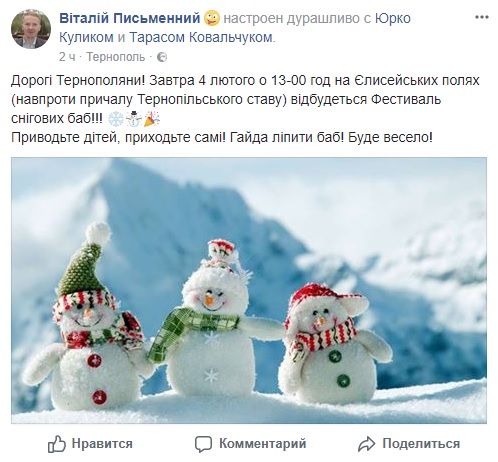Expand the three-dot post options menu
Screen dimensions: 498x462
[482, 17]
